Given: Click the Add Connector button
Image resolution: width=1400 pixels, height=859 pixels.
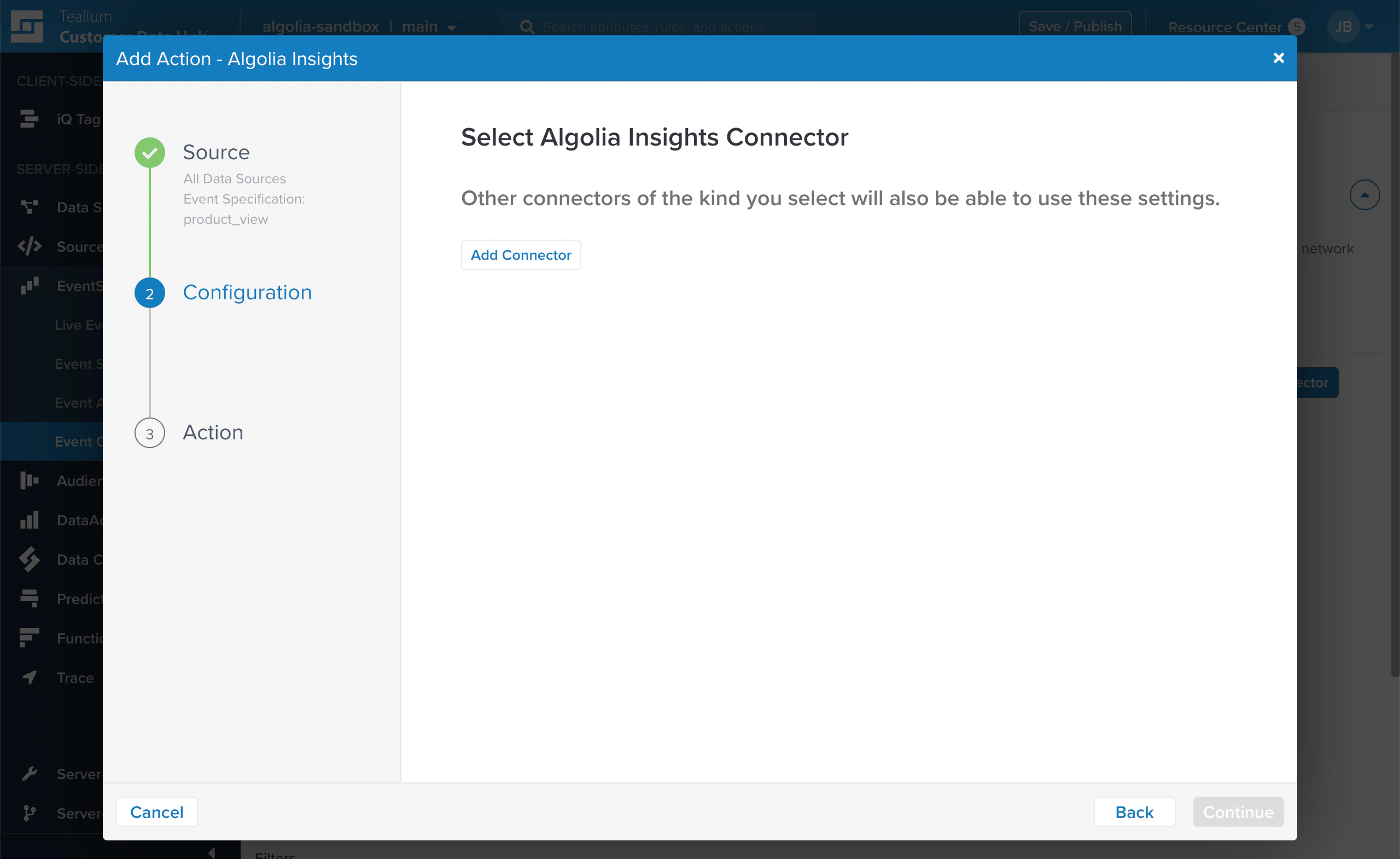Looking at the screenshot, I should [x=521, y=254].
